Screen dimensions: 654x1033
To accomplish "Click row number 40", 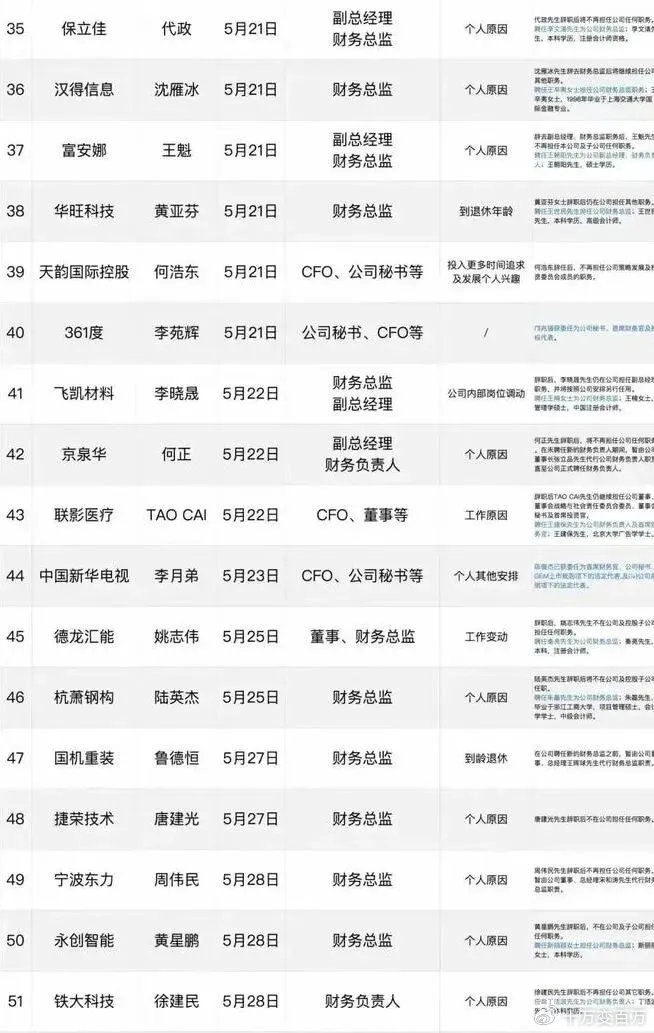I will tap(15, 333).
